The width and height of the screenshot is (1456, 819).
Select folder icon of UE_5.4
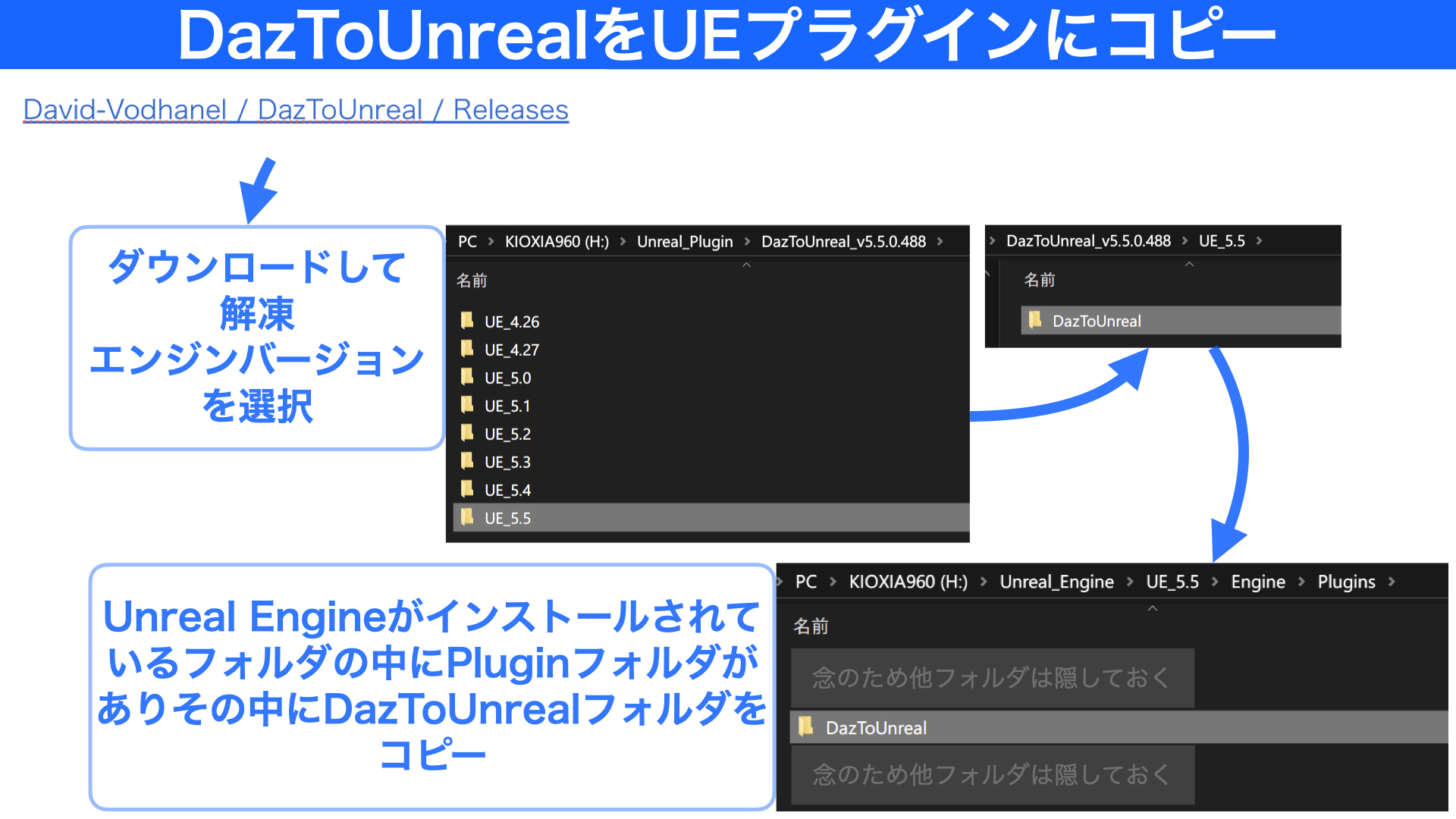467,489
